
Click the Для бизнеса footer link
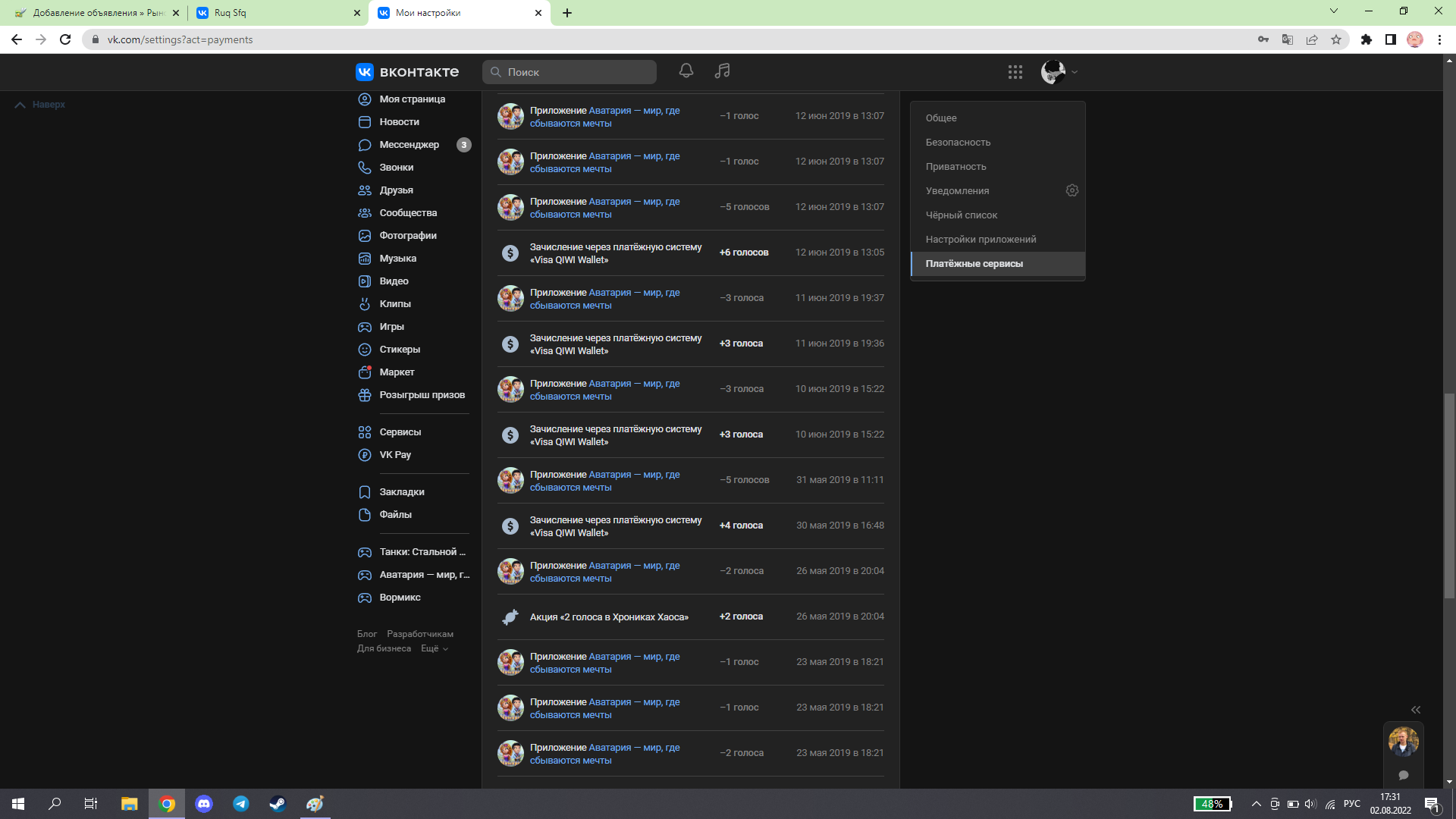point(384,648)
